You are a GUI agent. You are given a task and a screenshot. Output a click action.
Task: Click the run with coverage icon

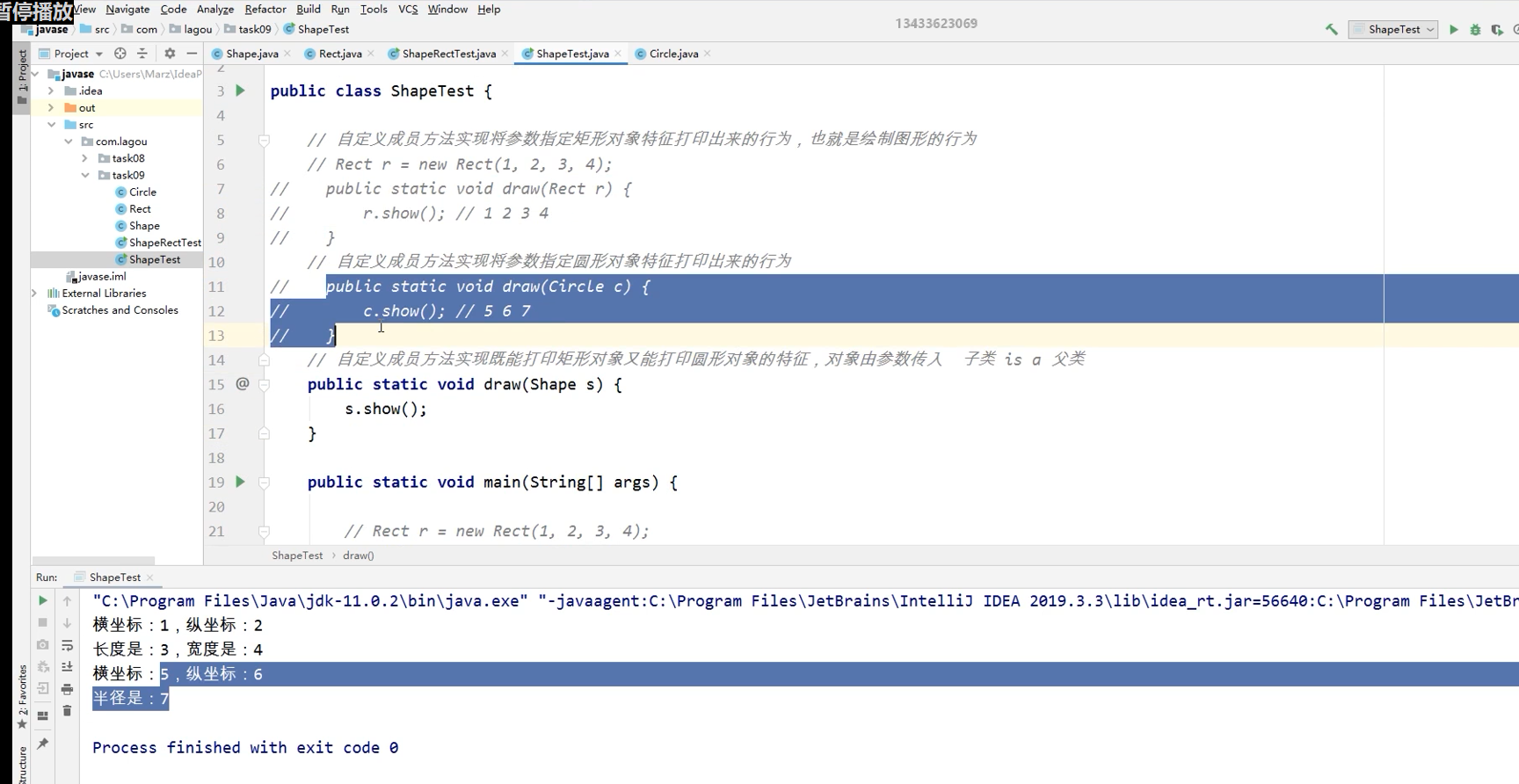click(1497, 29)
